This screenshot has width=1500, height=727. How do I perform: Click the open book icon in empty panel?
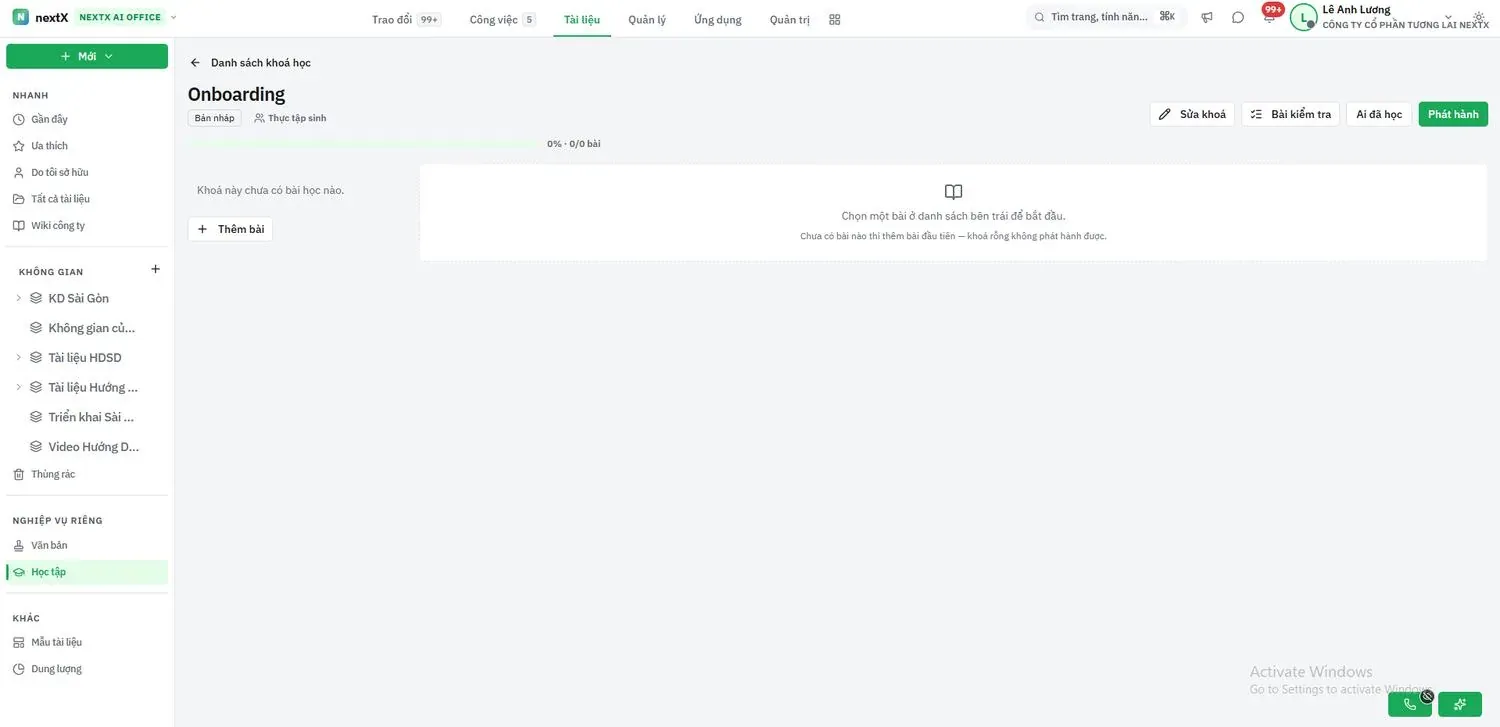pyautogui.click(x=953, y=192)
